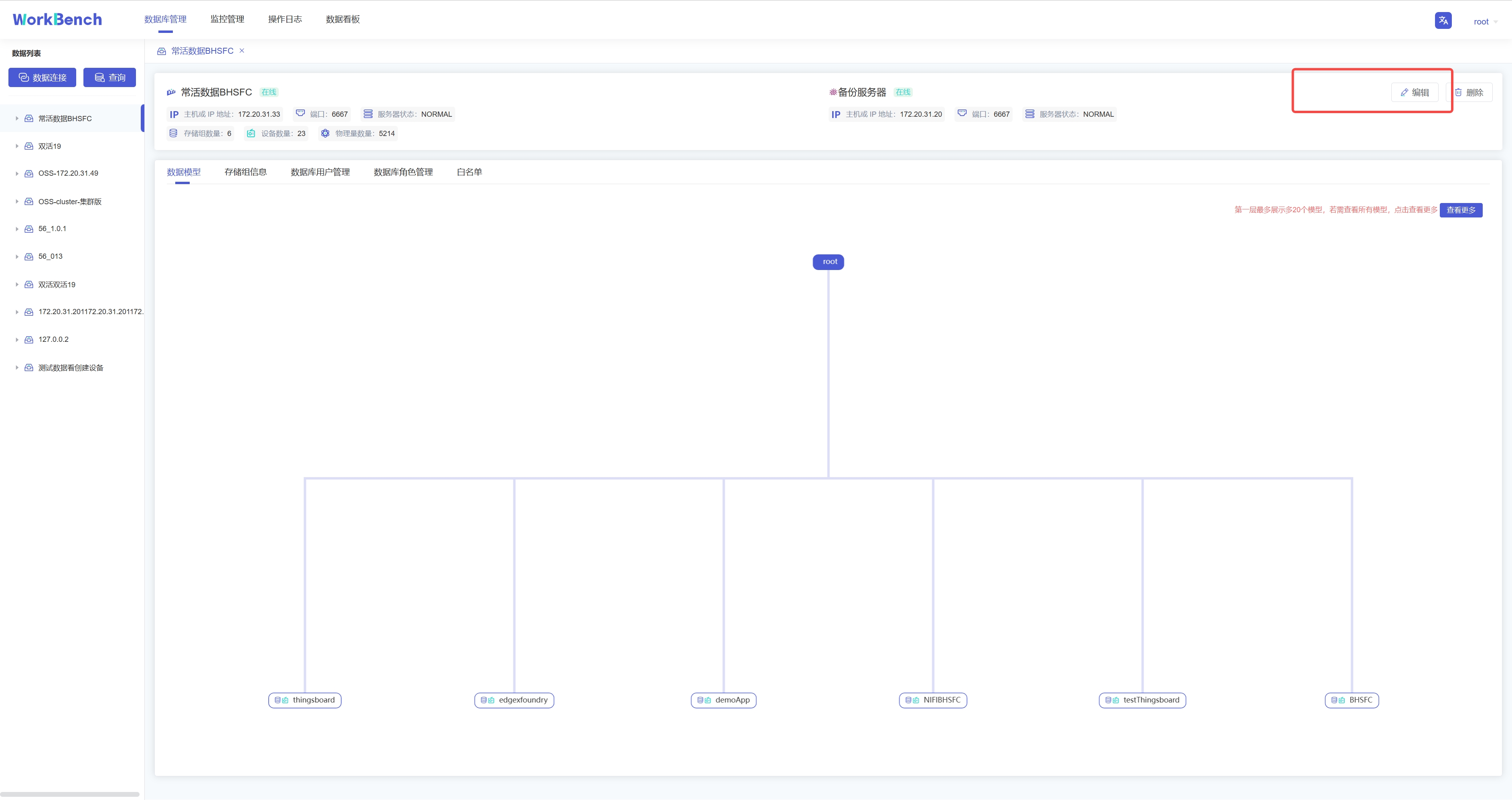Expand the 常活数据BHSFC tree item
1512x800 pixels.
[x=17, y=119]
